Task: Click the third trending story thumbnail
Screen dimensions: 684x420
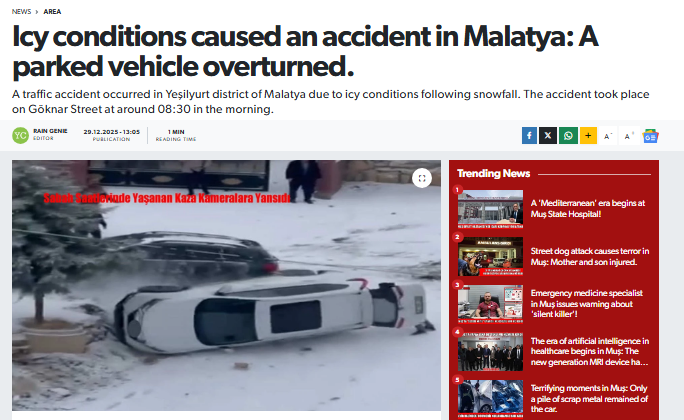Action: [490, 304]
